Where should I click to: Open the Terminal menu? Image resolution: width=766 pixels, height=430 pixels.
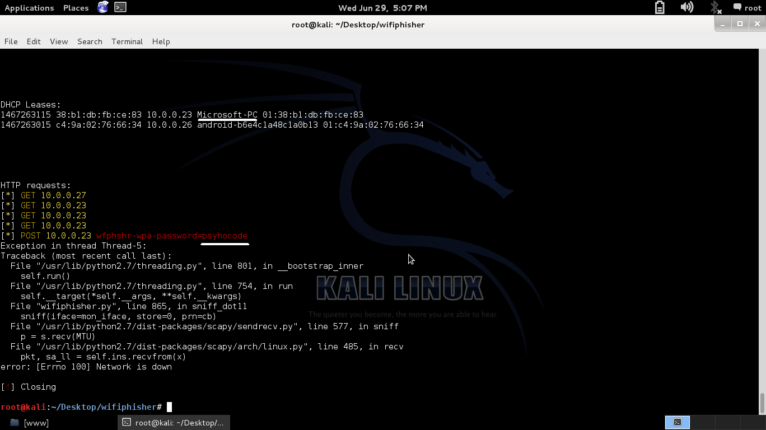tap(127, 41)
